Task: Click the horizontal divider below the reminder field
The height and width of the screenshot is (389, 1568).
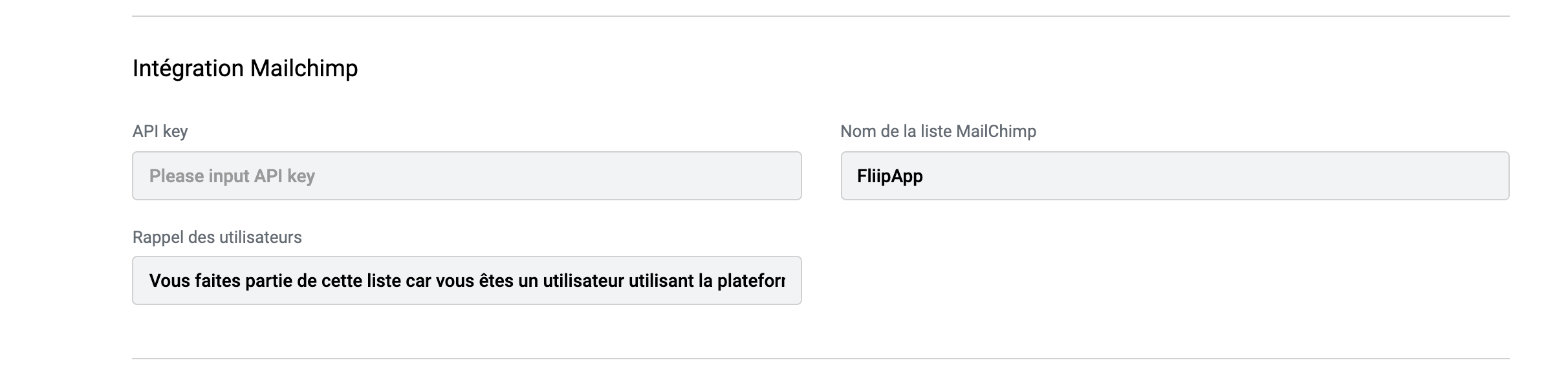Action: click(x=820, y=359)
